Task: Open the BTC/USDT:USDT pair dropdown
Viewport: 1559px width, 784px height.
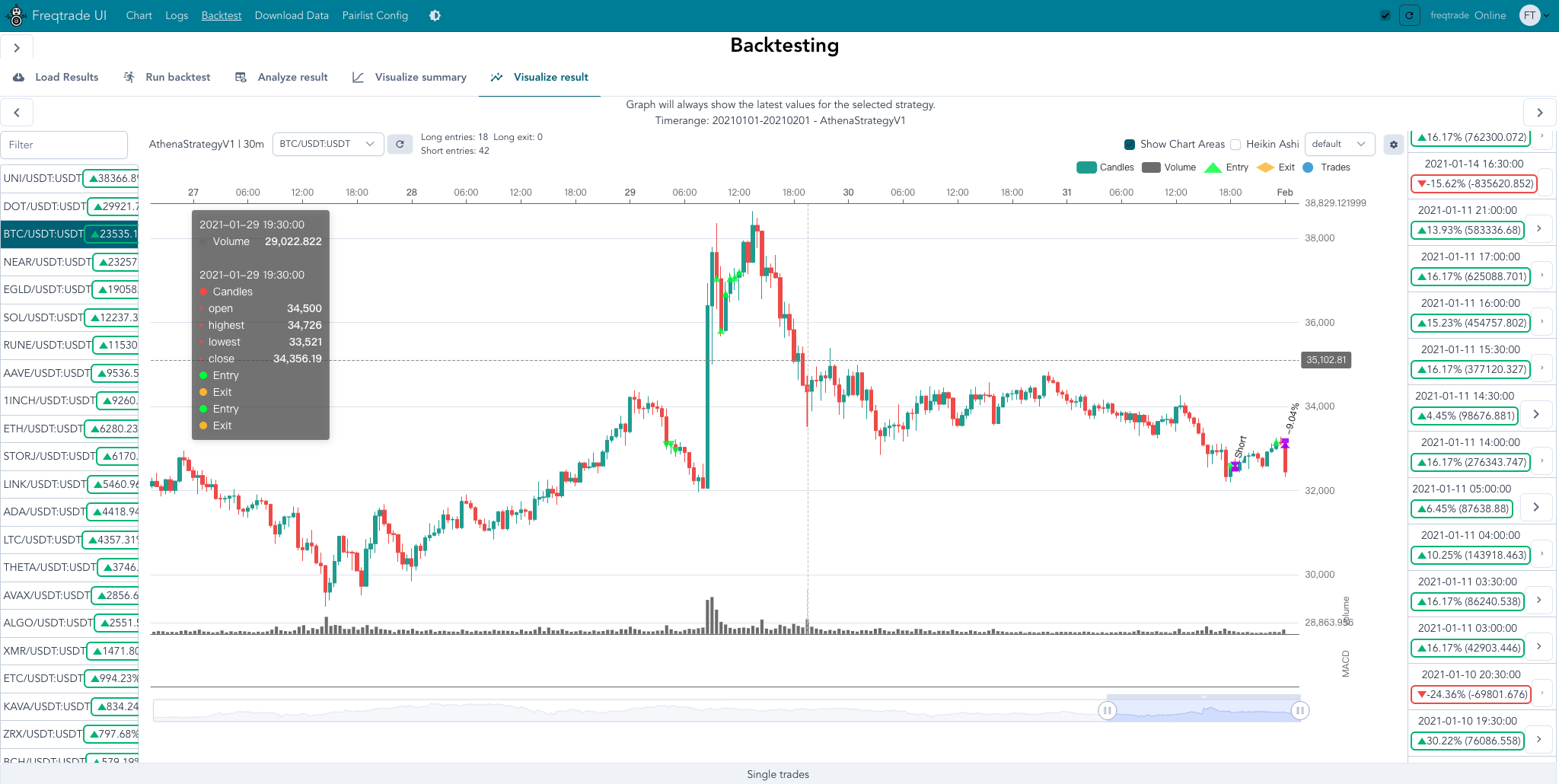Action: [x=327, y=144]
